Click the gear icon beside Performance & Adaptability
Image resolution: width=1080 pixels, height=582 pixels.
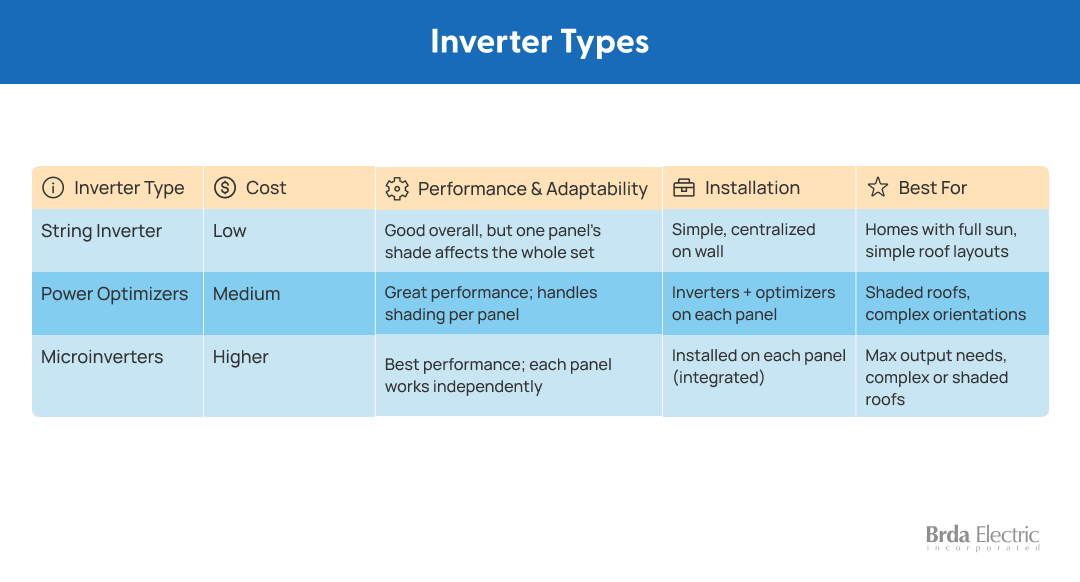(397, 189)
